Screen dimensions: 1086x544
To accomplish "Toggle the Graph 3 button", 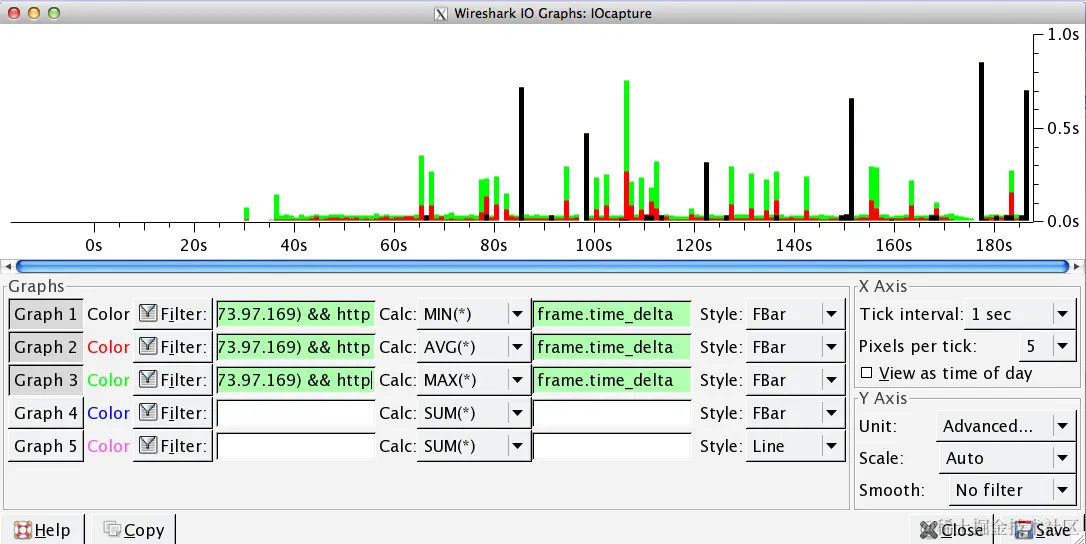I will [x=46, y=380].
